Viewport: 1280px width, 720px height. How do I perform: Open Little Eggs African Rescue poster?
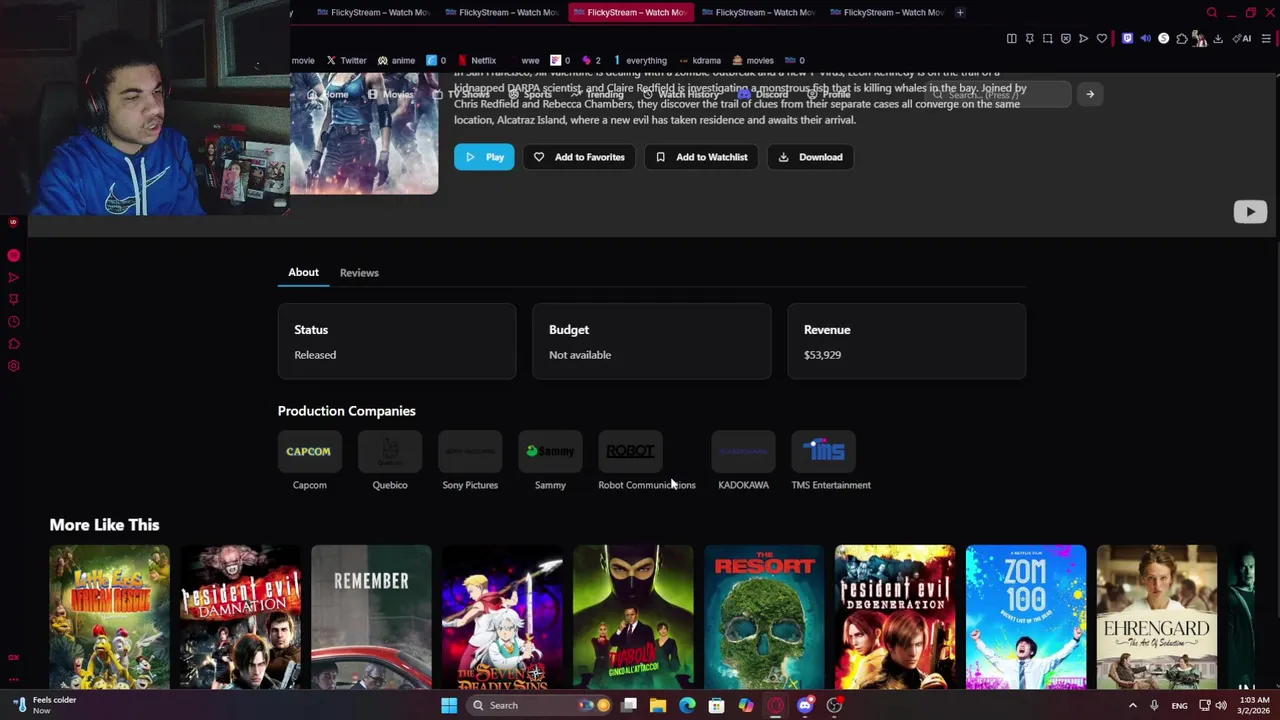110,617
